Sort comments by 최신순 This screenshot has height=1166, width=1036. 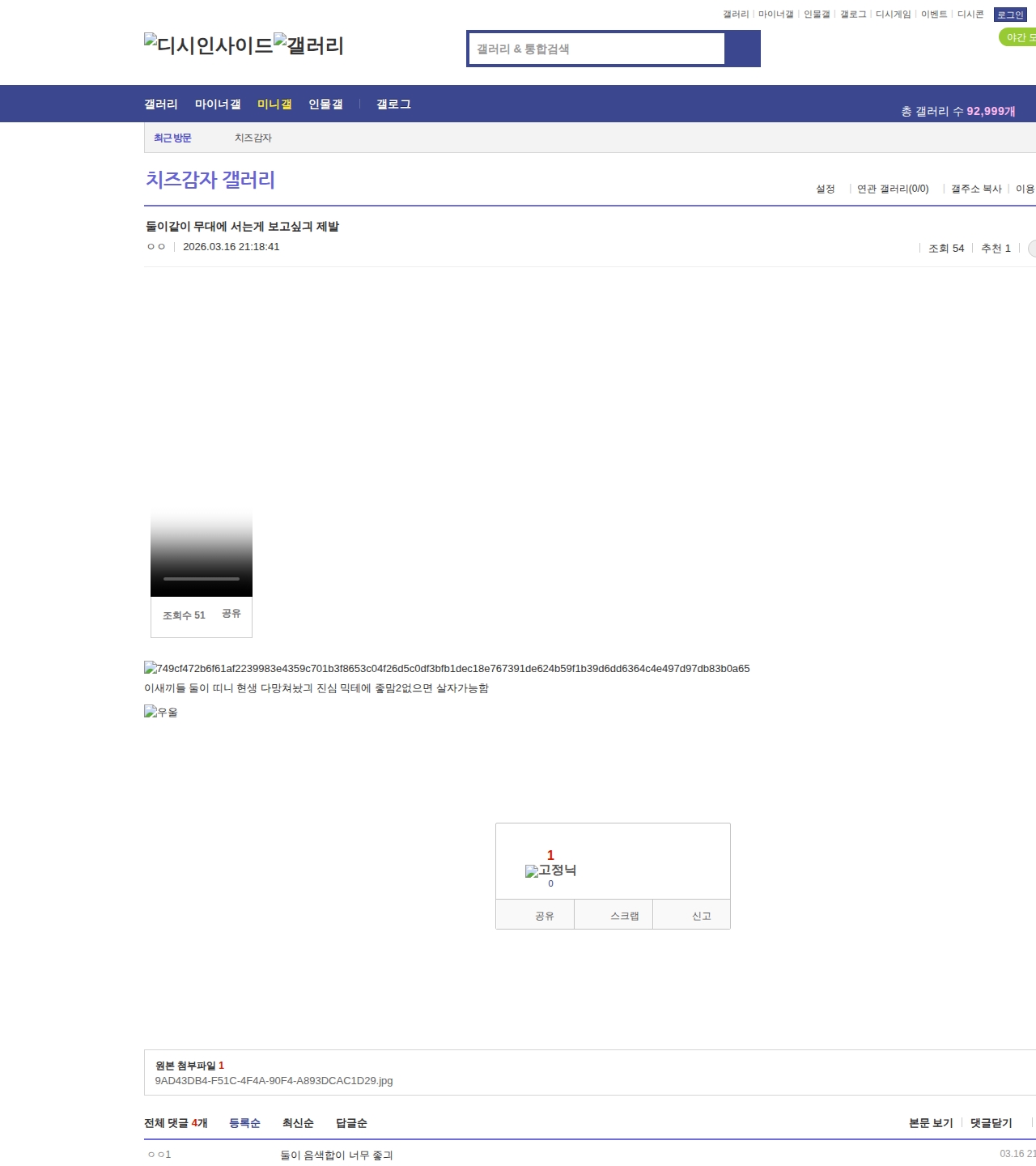[x=298, y=1123]
